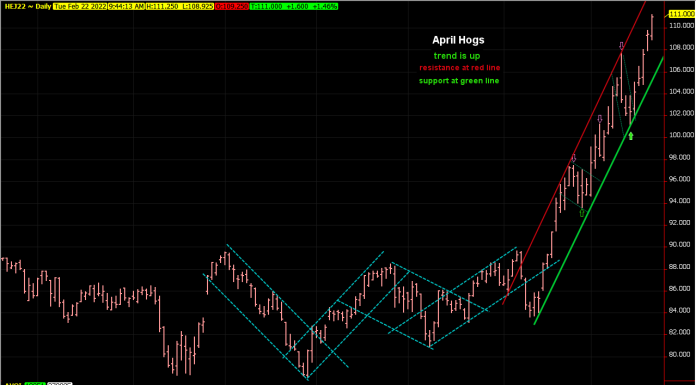This screenshot has width=696, height=385.
Task: Click the 94.000 price axis label
Action: tap(681, 201)
